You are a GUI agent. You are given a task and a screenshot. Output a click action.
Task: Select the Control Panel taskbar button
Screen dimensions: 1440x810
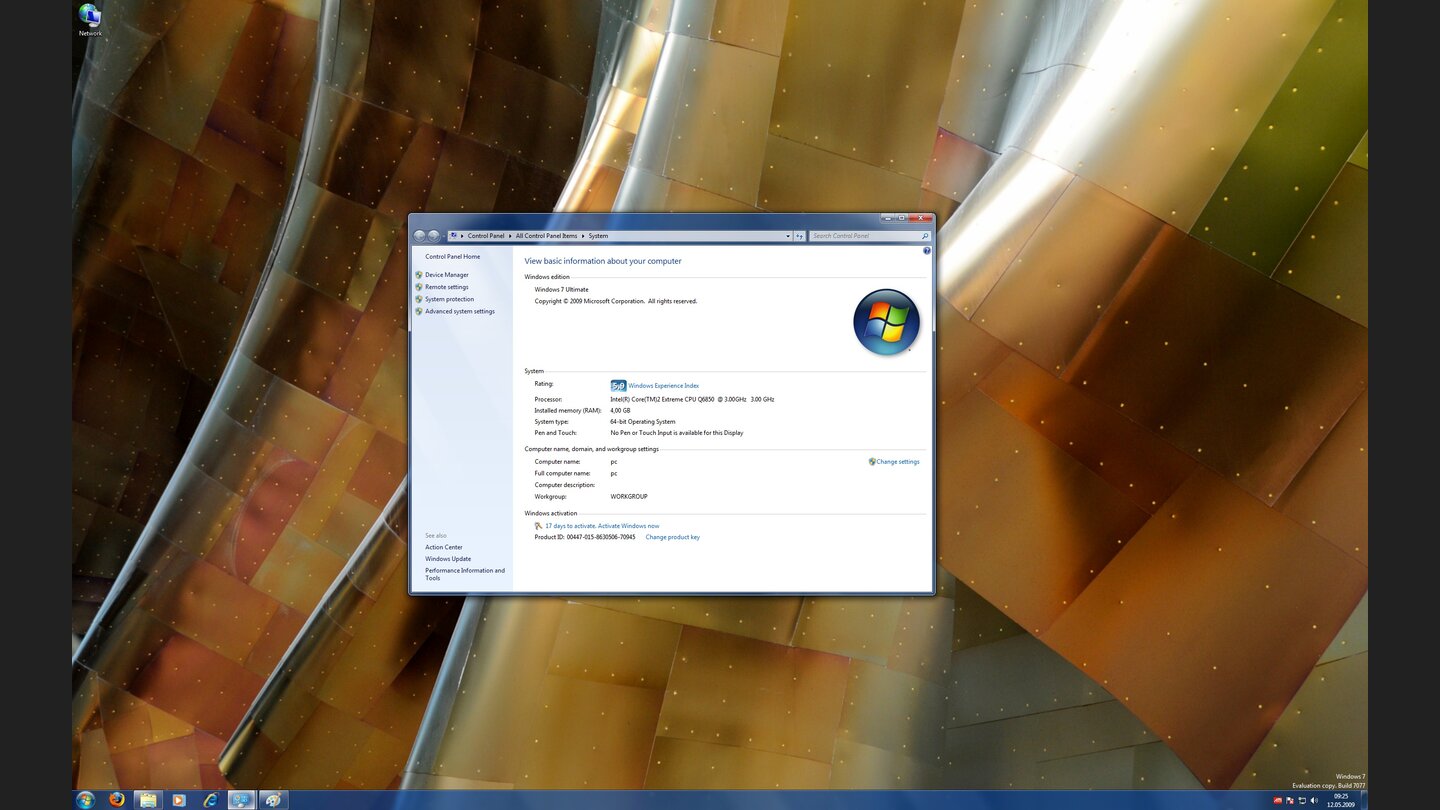click(x=241, y=800)
